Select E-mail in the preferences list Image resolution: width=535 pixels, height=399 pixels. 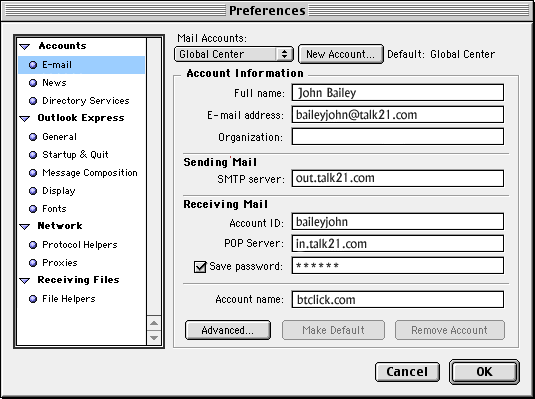coord(82,65)
